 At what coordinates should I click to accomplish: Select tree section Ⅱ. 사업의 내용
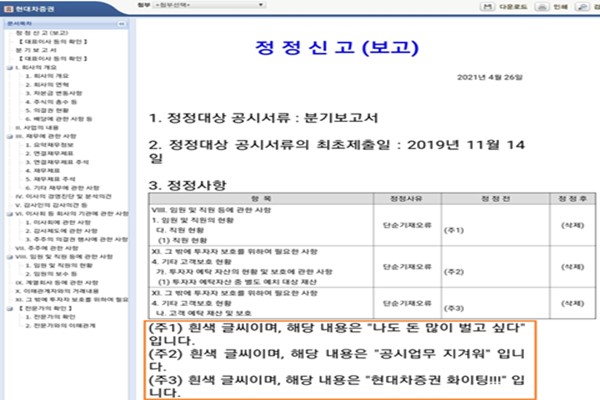tap(37, 127)
